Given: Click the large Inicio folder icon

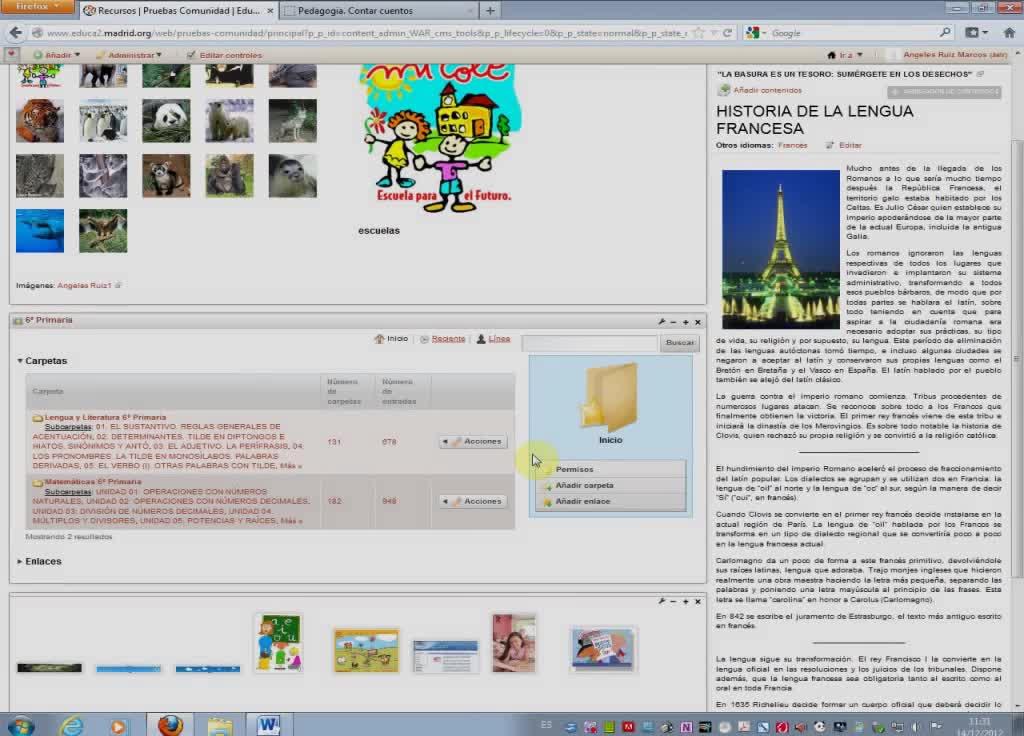Looking at the screenshot, I should 610,397.
